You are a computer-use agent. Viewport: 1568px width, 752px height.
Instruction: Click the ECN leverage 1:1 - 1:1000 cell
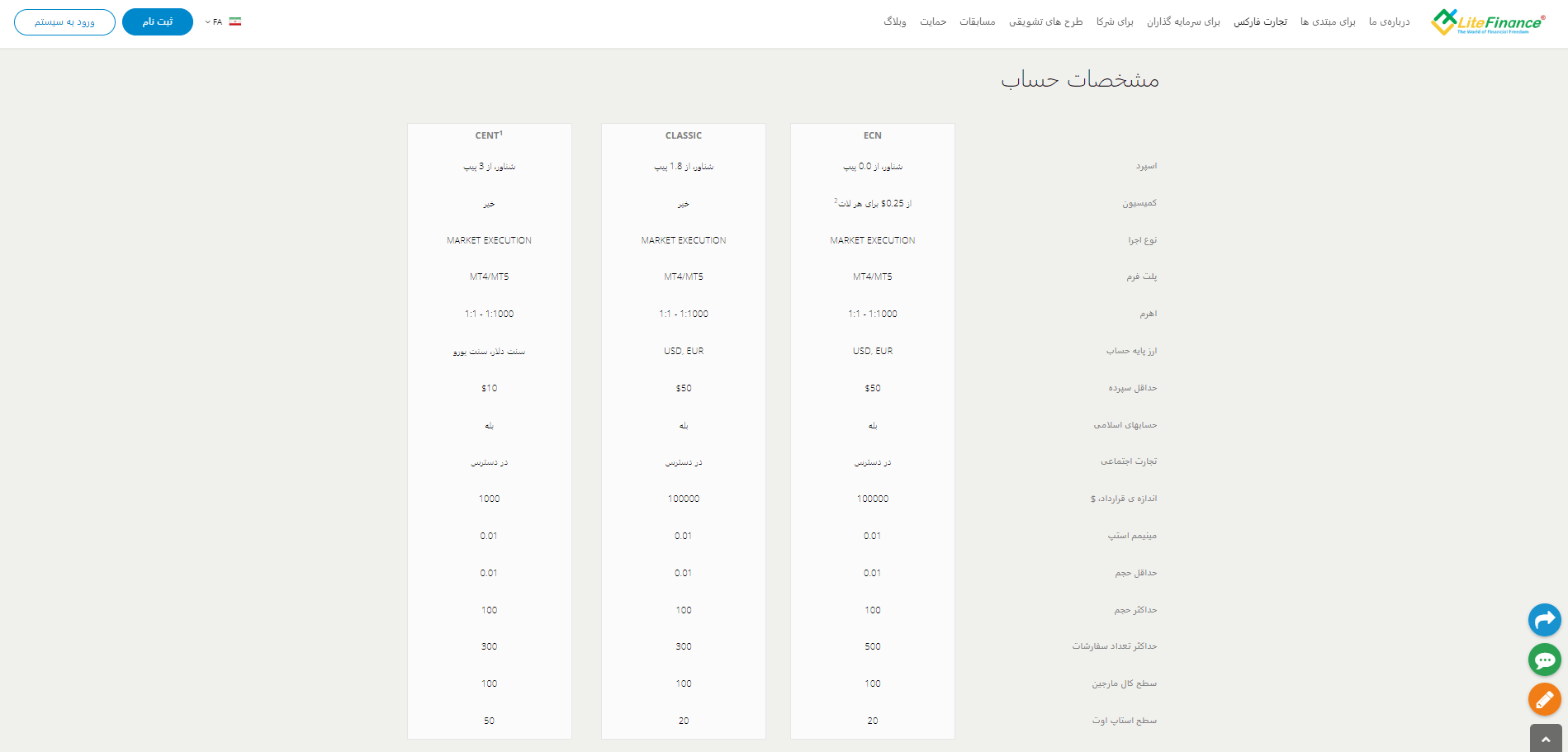[x=873, y=314]
